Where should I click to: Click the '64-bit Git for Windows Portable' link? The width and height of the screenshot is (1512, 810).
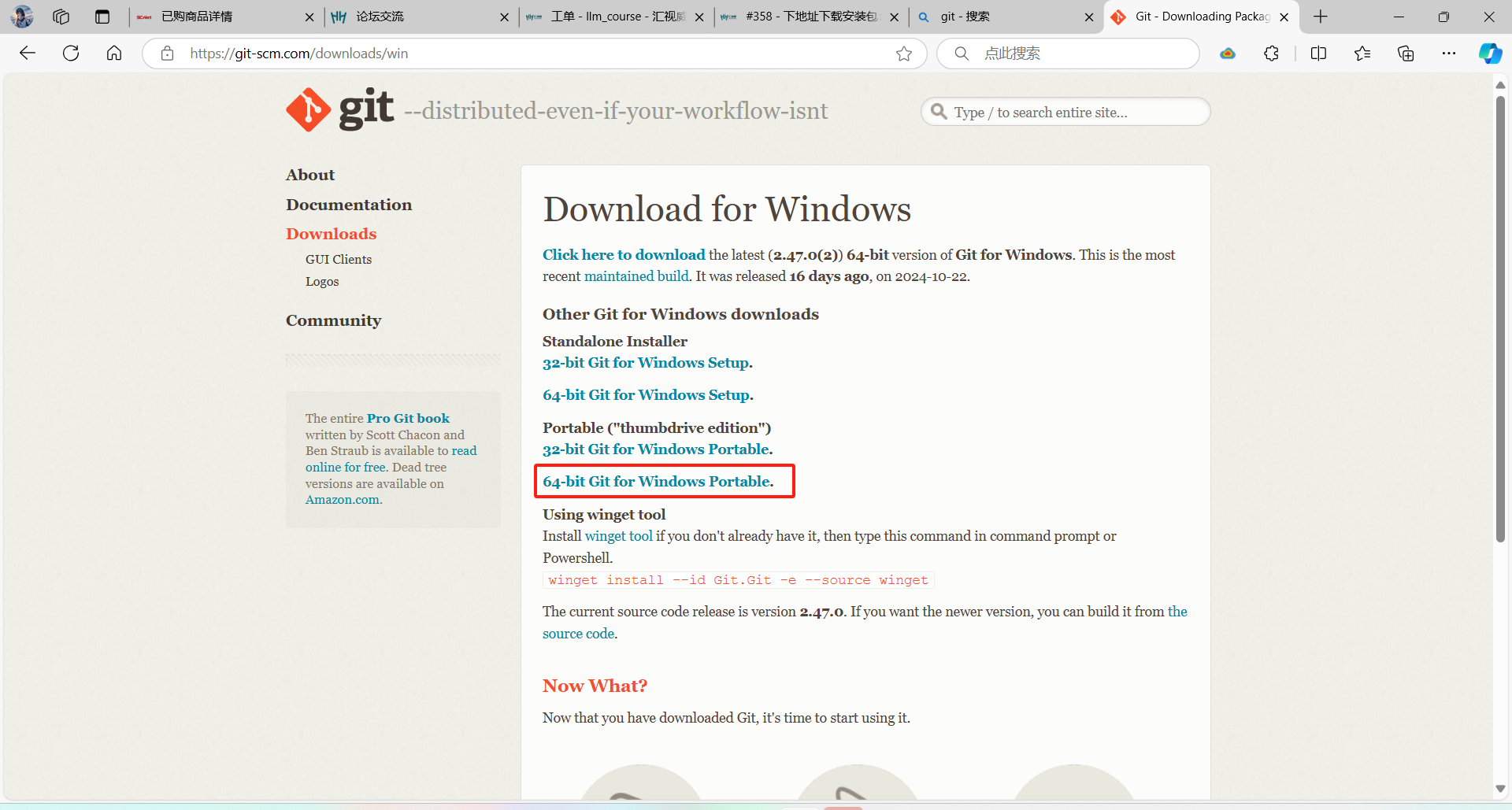(658, 481)
